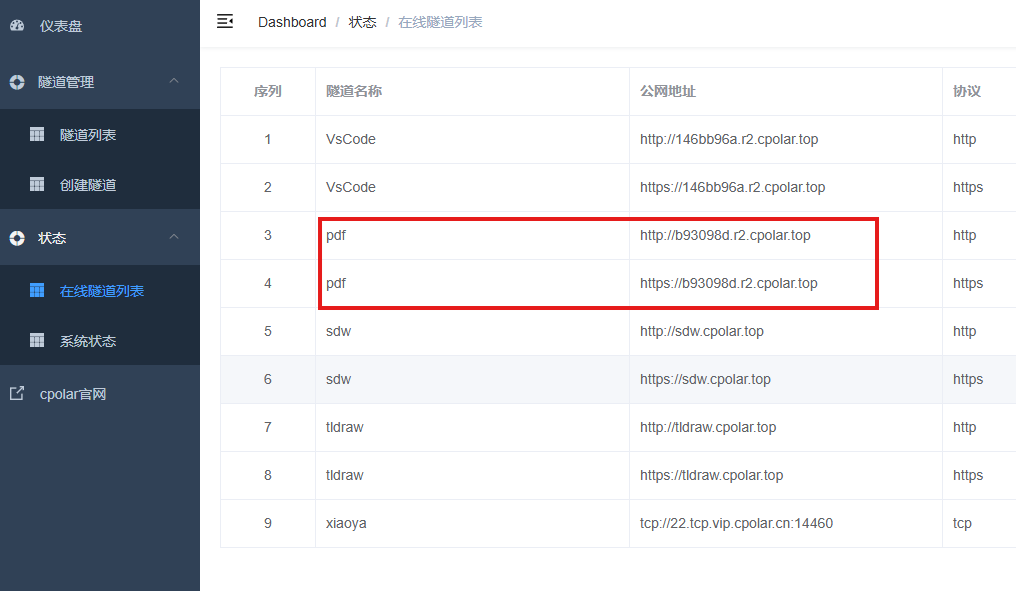Click the xiaoya tunnel row name
This screenshot has width=1016, height=591.
[346, 523]
